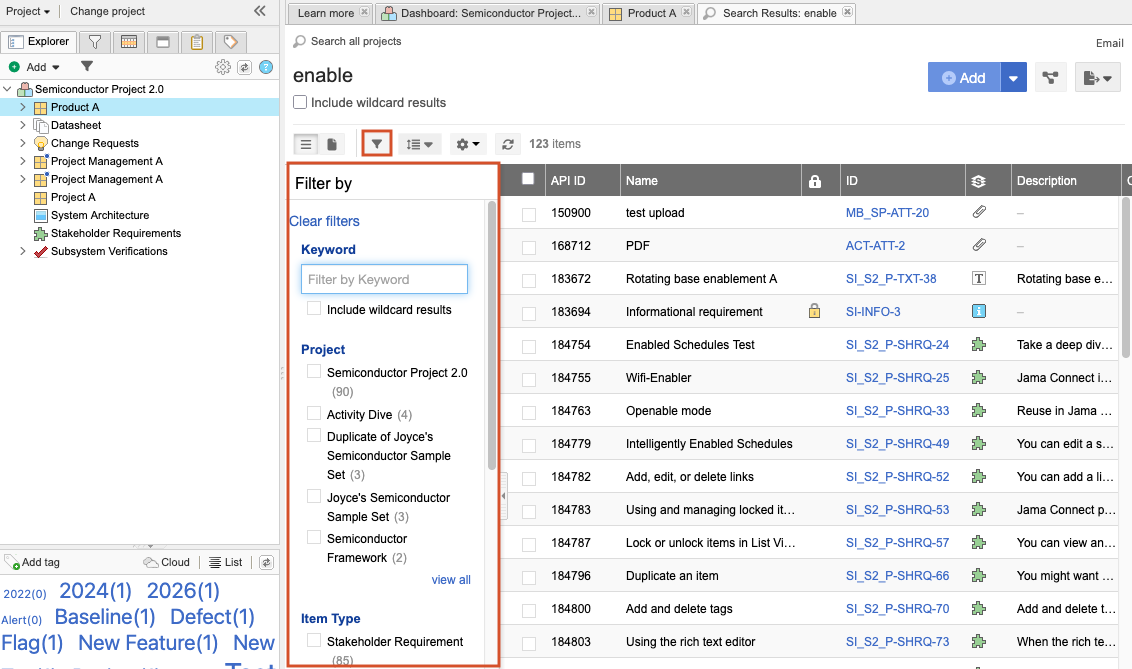Click attachment icon for PDF row
Image resolution: width=1132 pixels, height=669 pixels.
[x=979, y=245]
